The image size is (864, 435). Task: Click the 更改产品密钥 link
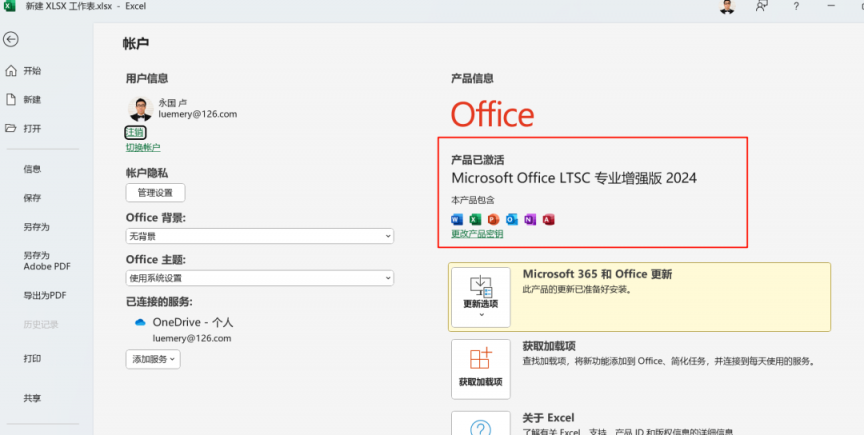[477, 234]
